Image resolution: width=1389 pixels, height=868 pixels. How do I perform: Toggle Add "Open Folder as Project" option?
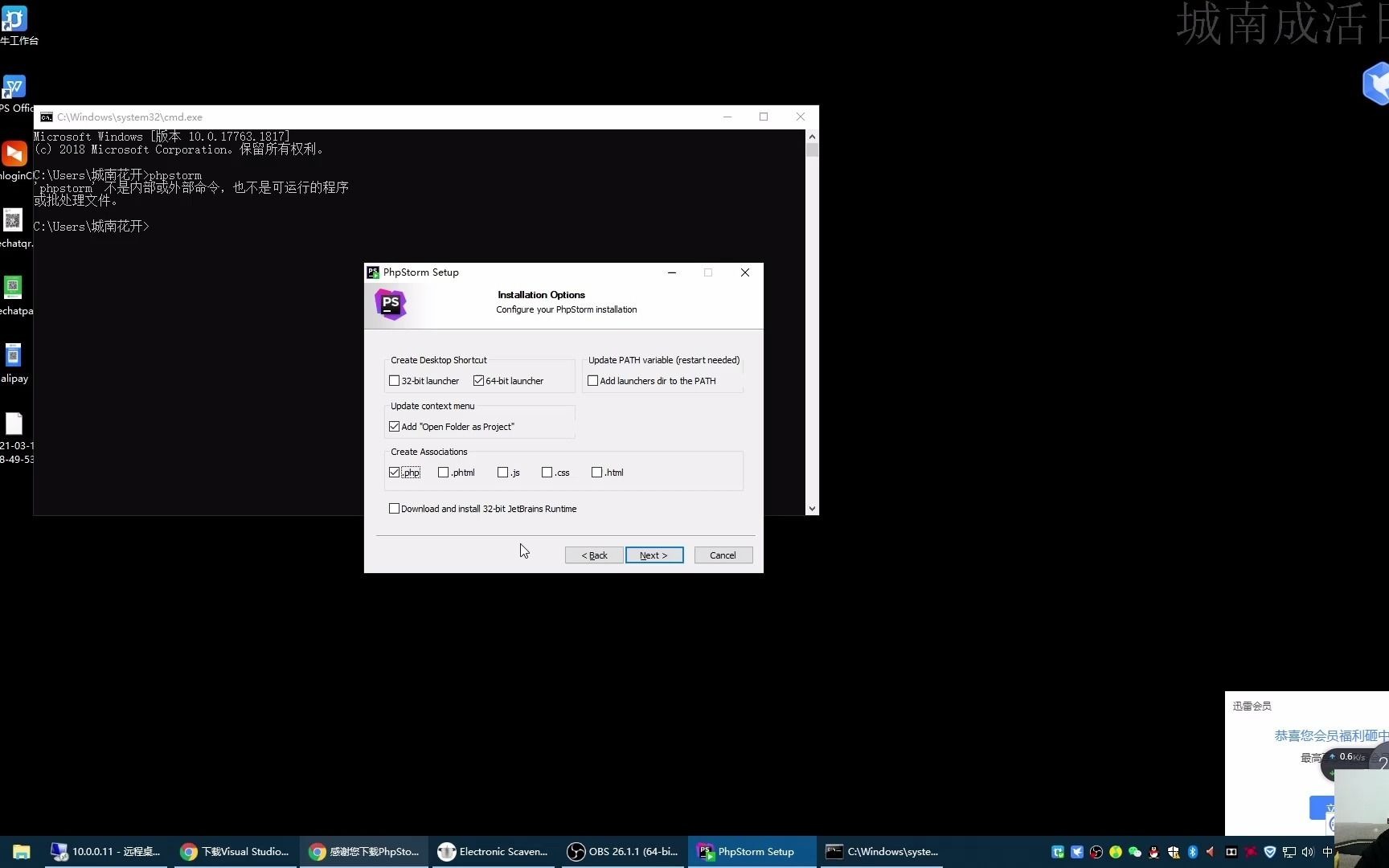[x=394, y=427]
